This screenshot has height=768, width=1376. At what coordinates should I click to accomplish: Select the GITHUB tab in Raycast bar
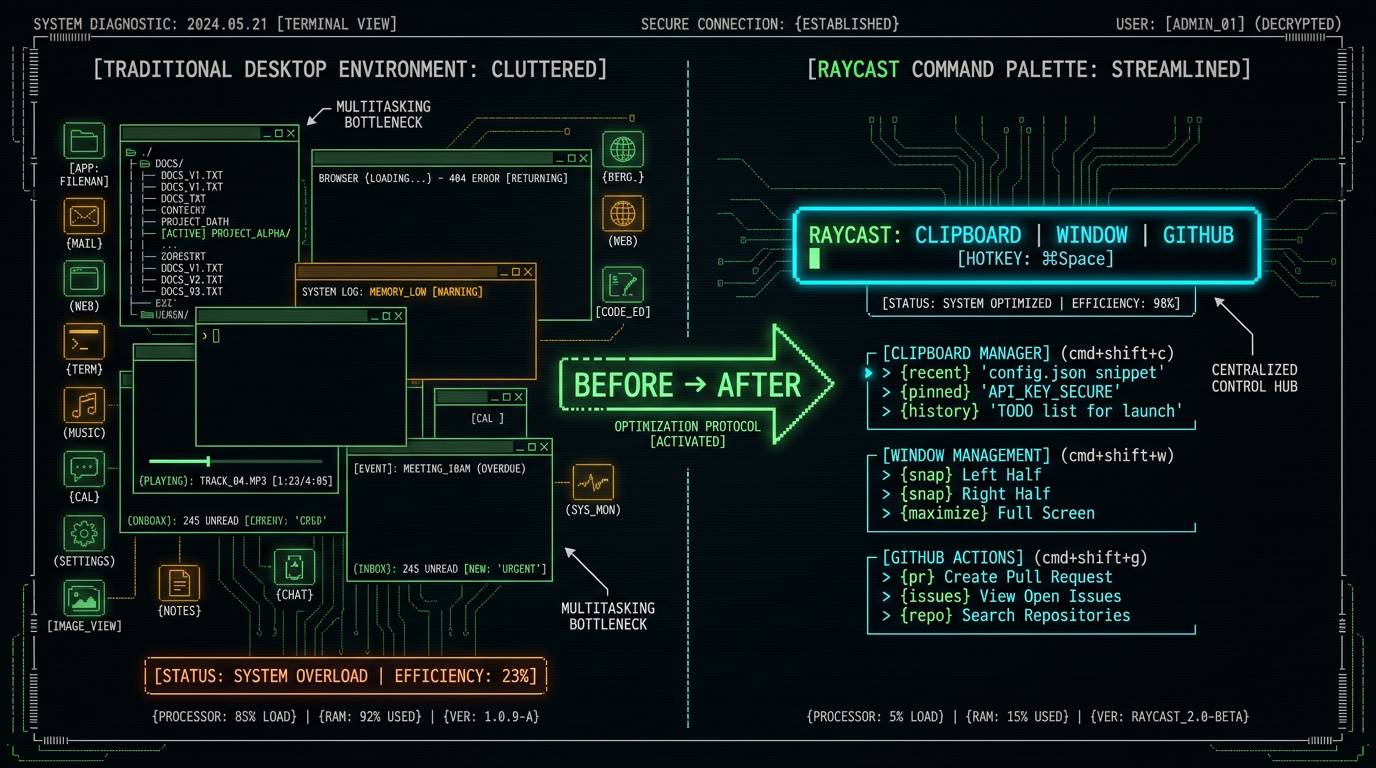point(1198,235)
